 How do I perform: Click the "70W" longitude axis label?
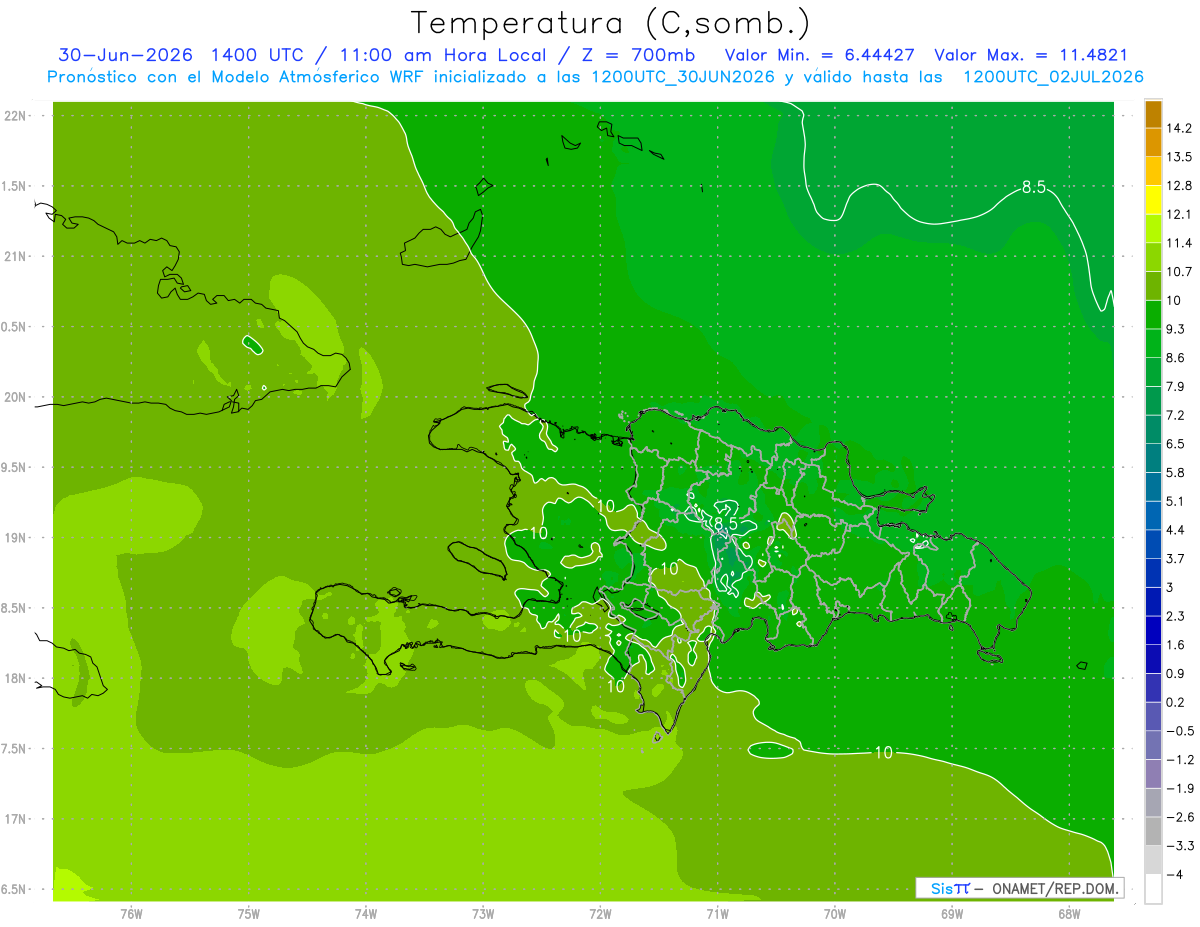tap(835, 913)
